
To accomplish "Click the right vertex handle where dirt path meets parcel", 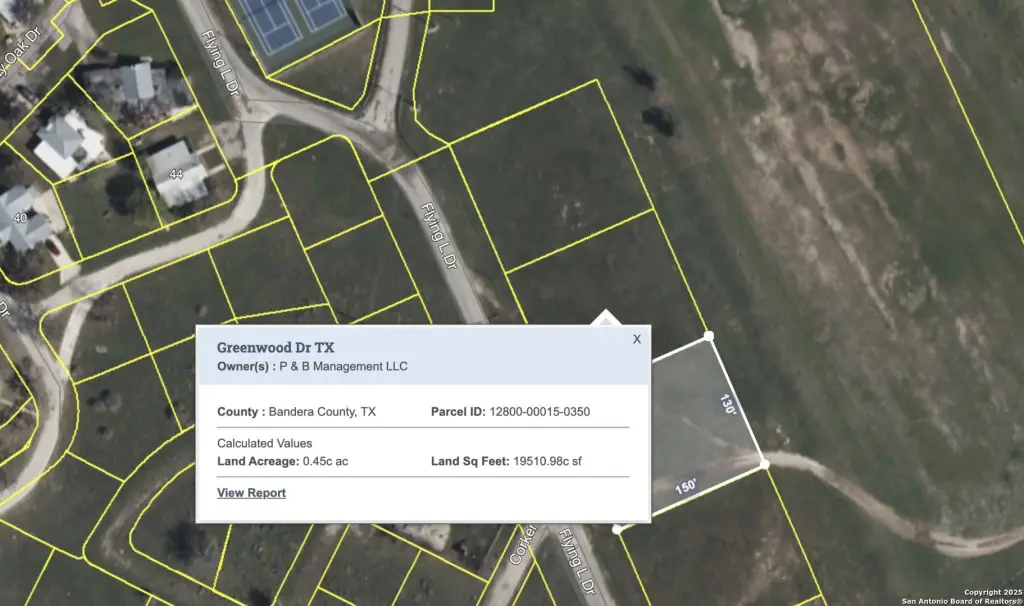I will coord(764,464).
